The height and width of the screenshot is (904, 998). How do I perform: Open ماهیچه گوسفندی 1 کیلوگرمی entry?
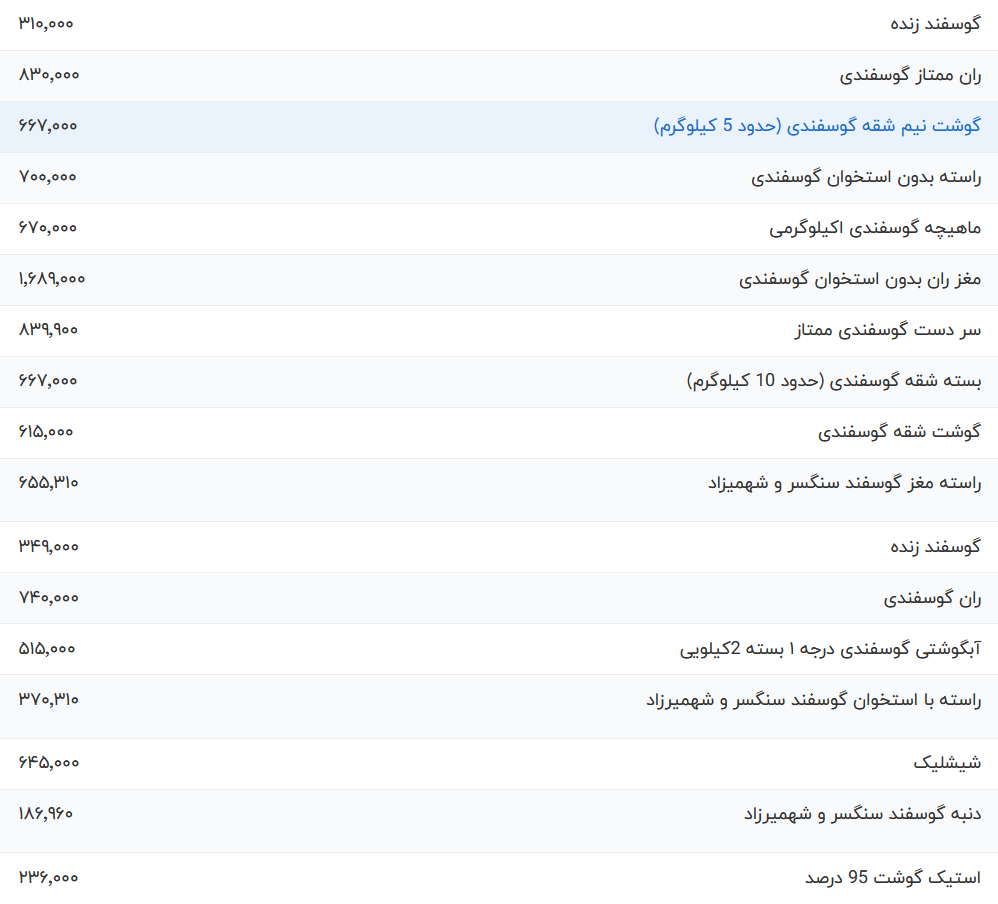coord(875,228)
